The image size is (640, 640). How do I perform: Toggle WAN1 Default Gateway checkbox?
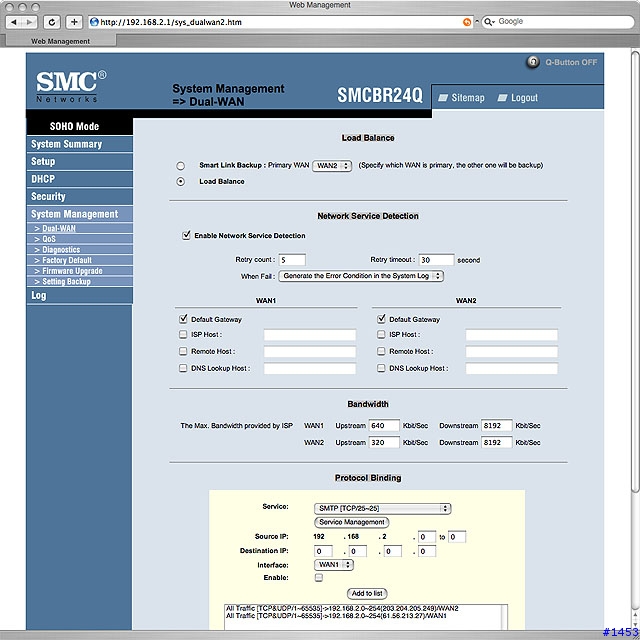183,319
